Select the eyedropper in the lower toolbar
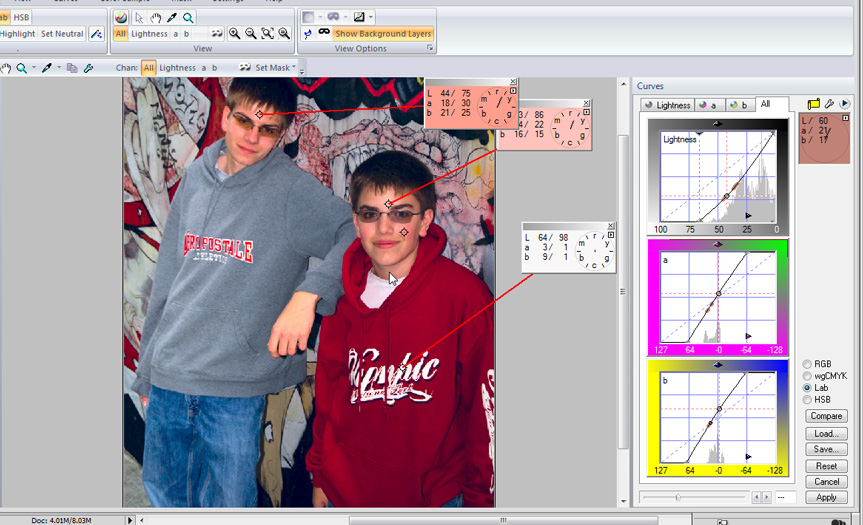Viewport: 863px width, 525px height. pos(47,68)
